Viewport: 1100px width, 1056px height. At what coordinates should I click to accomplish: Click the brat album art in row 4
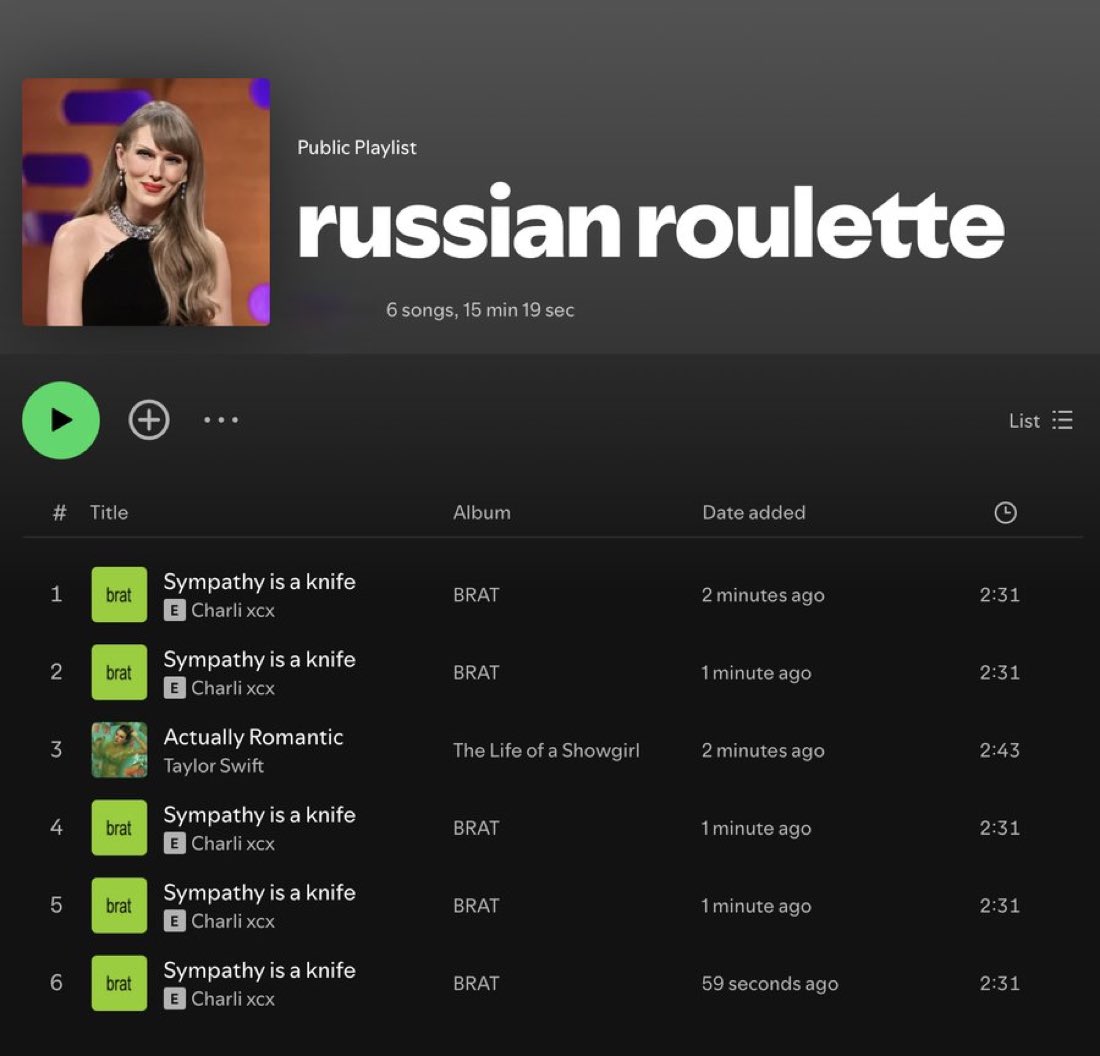pos(119,828)
